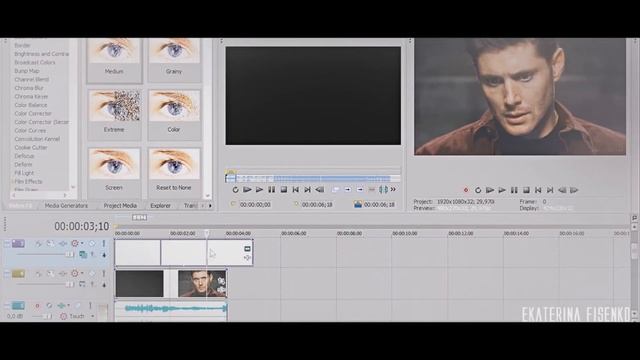Choose the Extreme film grain preset thumbnail
This screenshot has width=640, height=360.
click(x=114, y=106)
